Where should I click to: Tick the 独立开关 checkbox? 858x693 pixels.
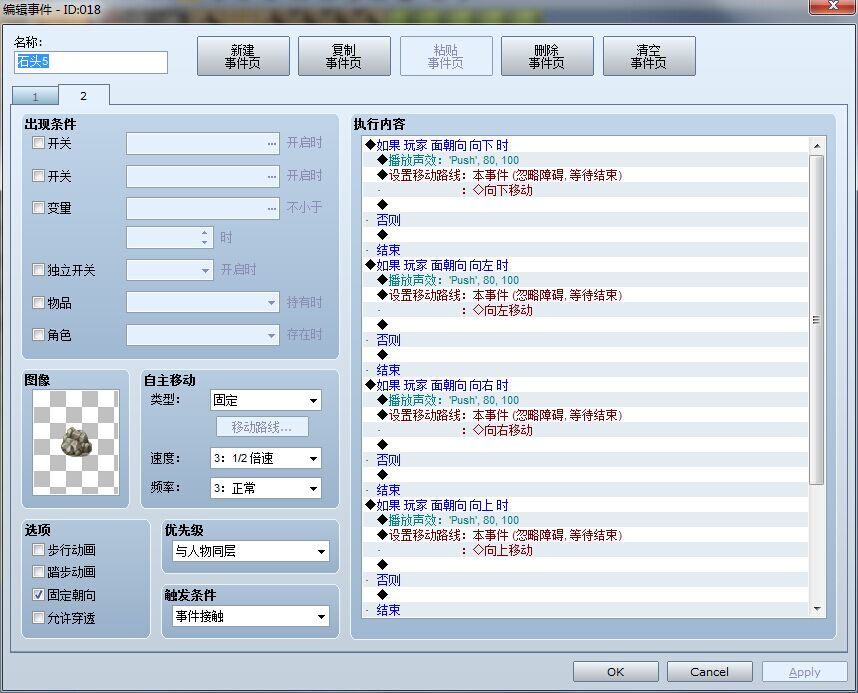38,270
